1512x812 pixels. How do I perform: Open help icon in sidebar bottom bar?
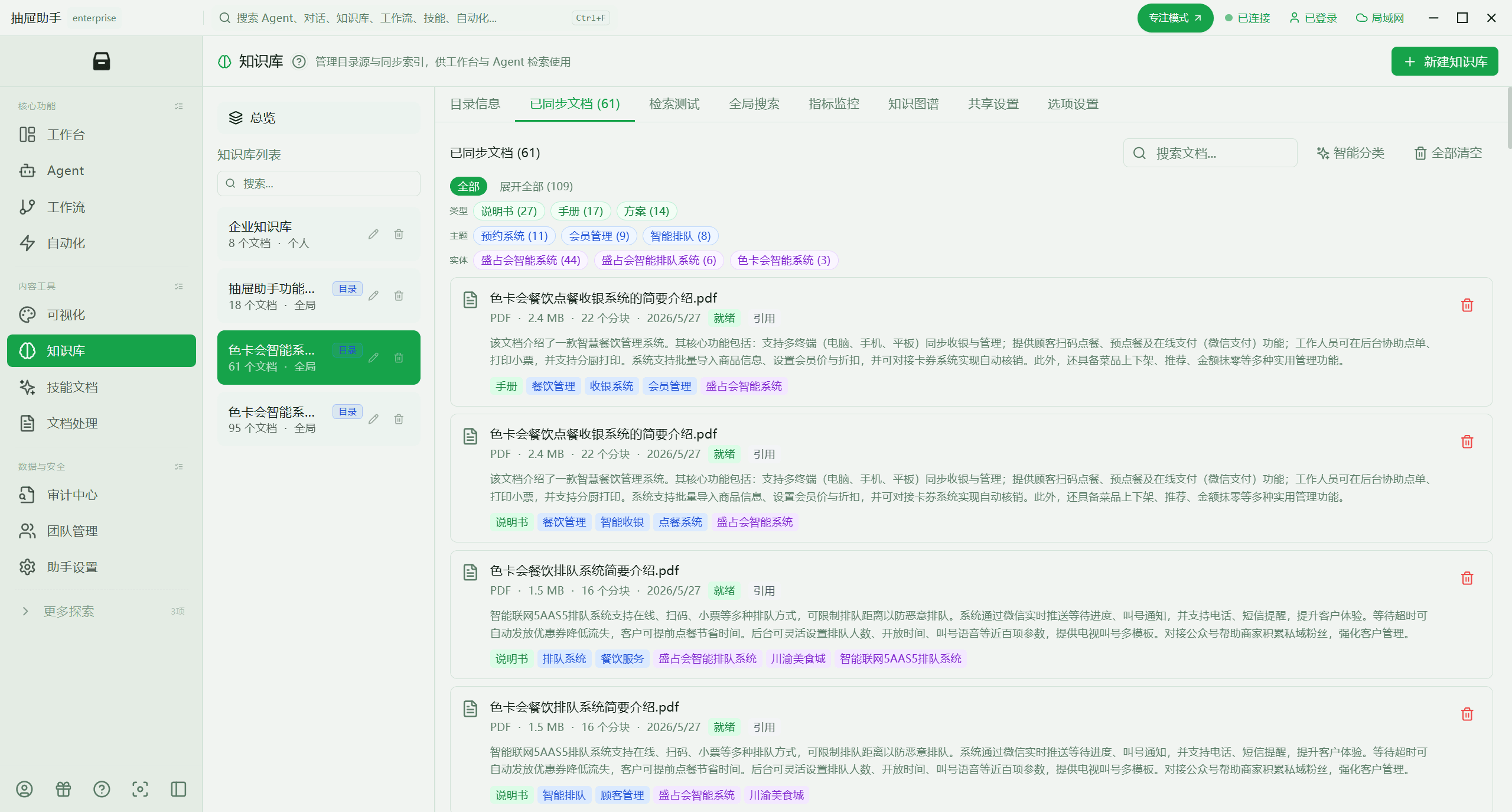tap(102, 789)
